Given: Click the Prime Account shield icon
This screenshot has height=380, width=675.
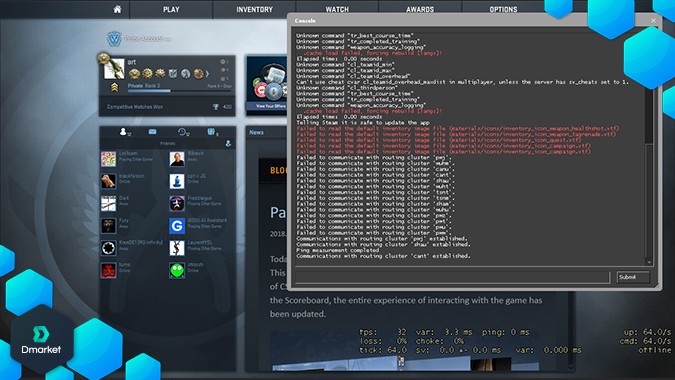Looking at the screenshot, I should (114, 39).
